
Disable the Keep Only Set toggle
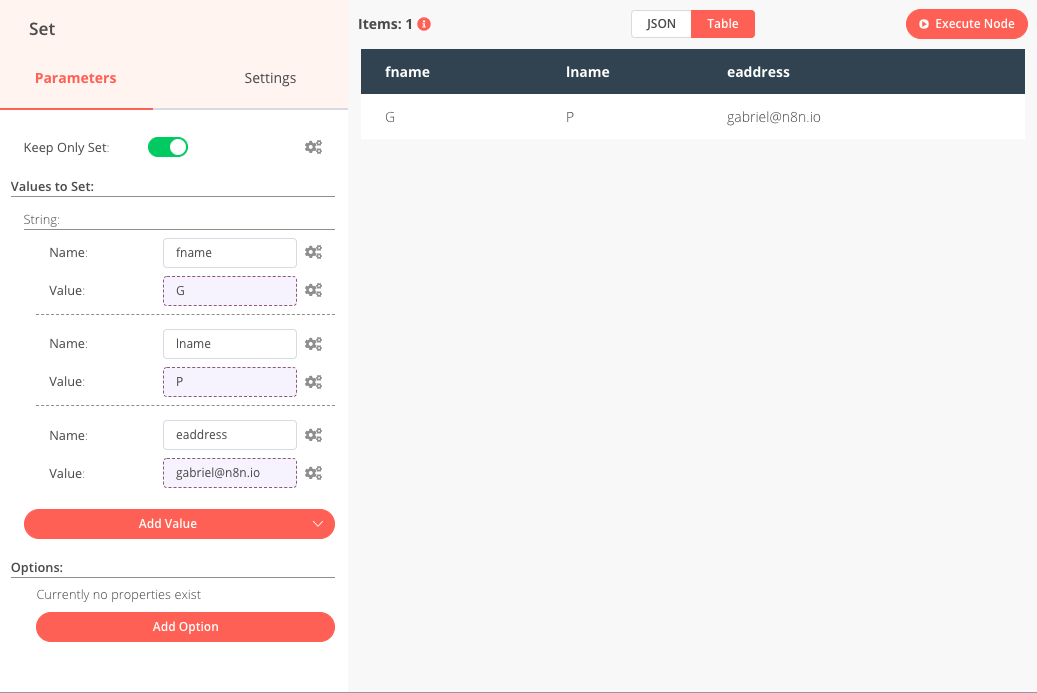tap(167, 146)
